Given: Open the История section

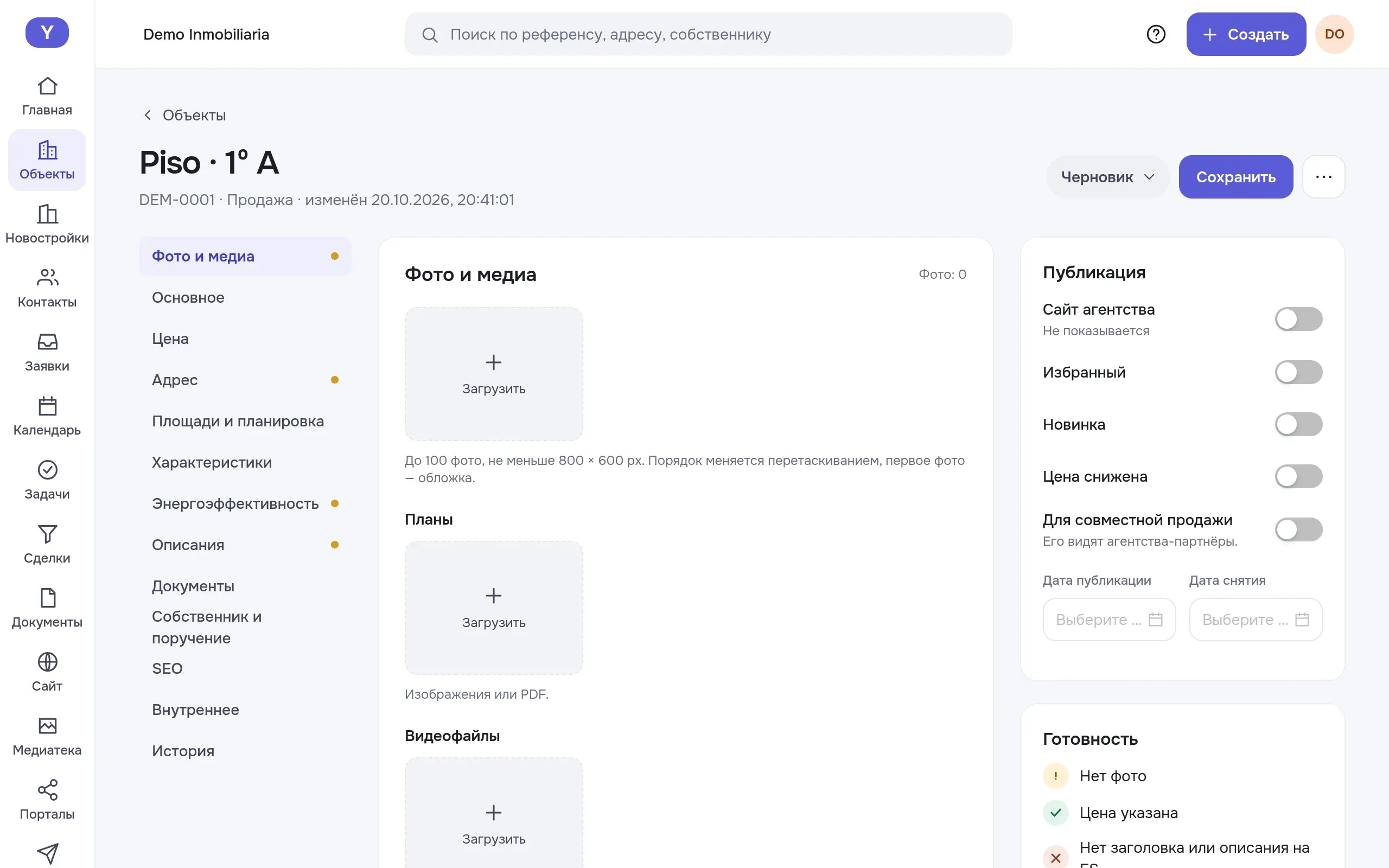Looking at the screenshot, I should pyautogui.click(x=245, y=751).
